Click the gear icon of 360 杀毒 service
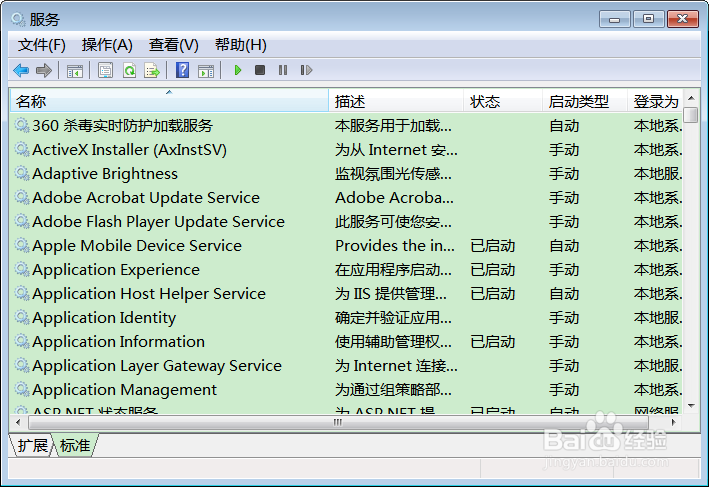Image resolution: width=709 pixels, height=487 pixels. [x=22, y=125]
